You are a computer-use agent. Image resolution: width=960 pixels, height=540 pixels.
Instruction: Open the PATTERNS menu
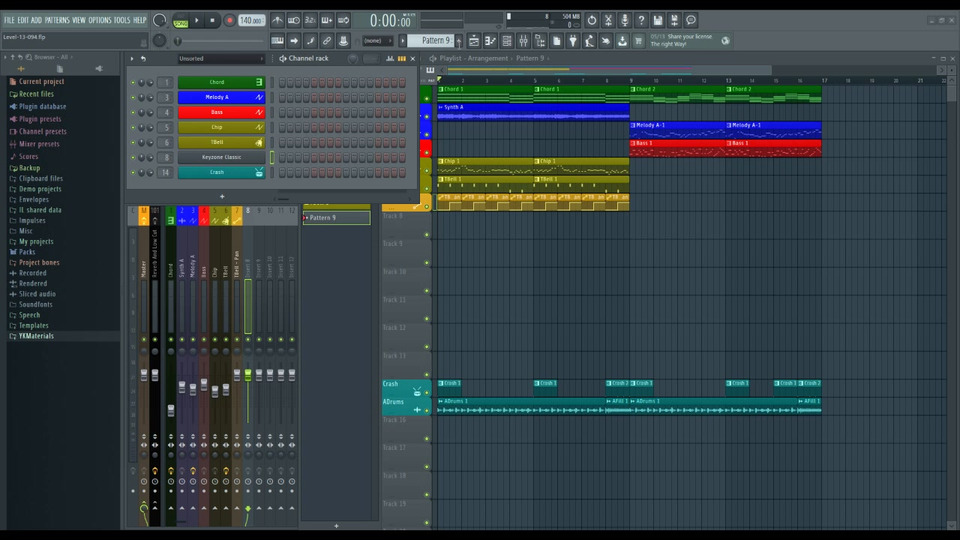click(57, 20)
